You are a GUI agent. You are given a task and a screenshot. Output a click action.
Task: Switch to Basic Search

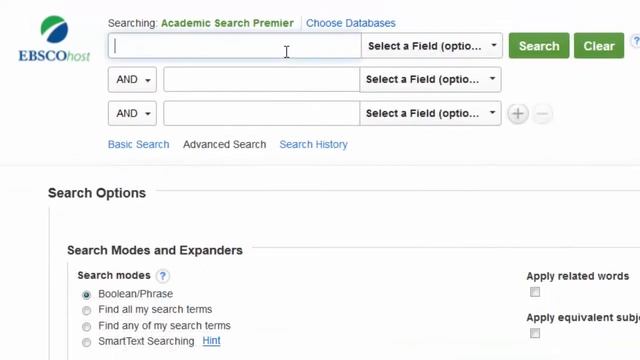coord(138,144)
